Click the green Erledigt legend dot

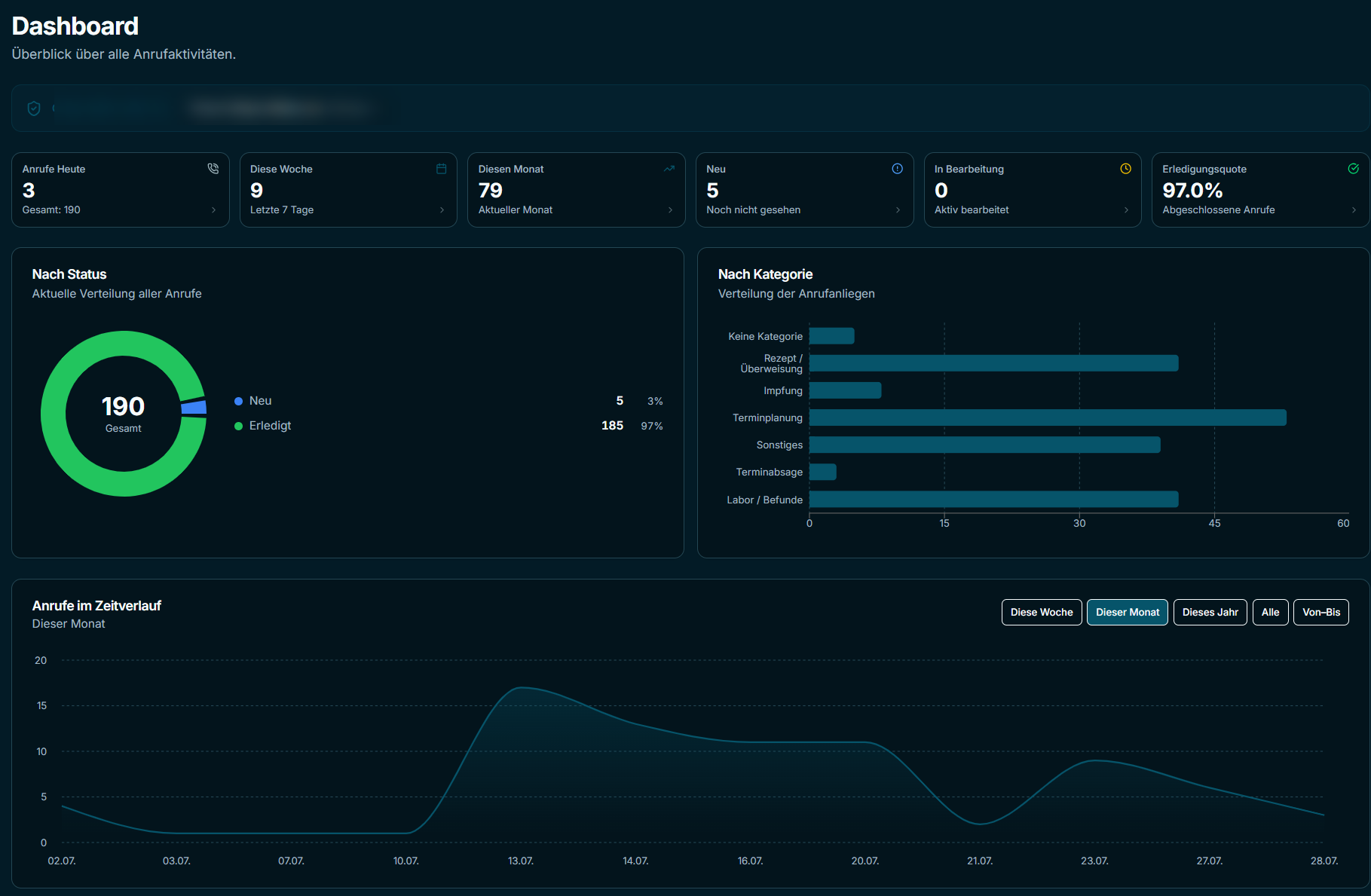coord(238,426)
